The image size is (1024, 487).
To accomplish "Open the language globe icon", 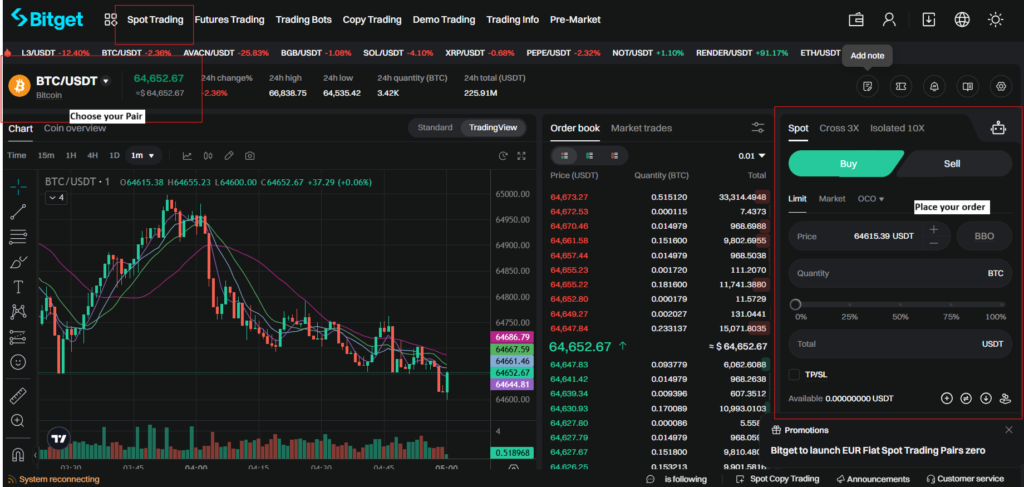I will [x=962, y=20].
